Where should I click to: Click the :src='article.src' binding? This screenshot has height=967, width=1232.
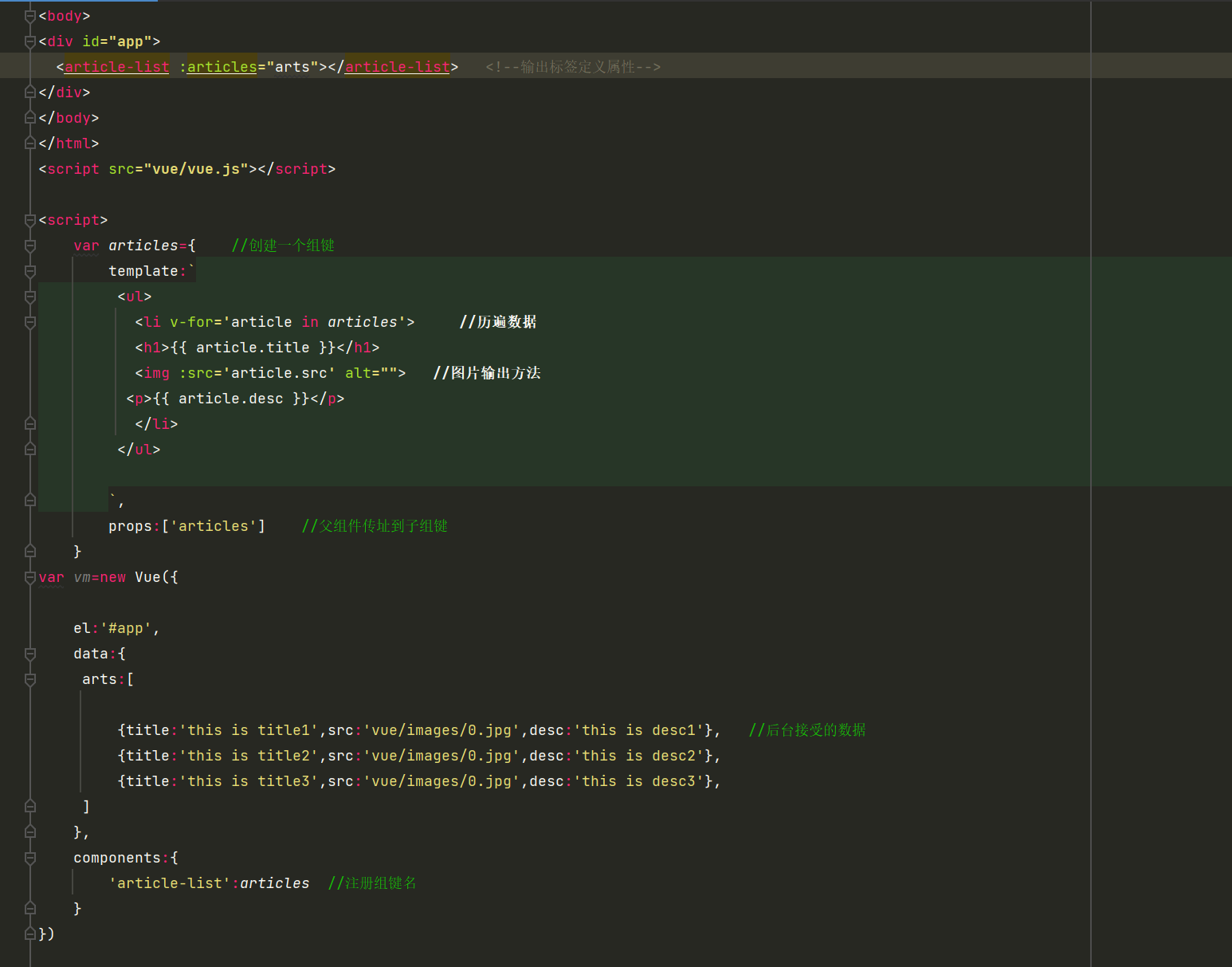point(257,373)
